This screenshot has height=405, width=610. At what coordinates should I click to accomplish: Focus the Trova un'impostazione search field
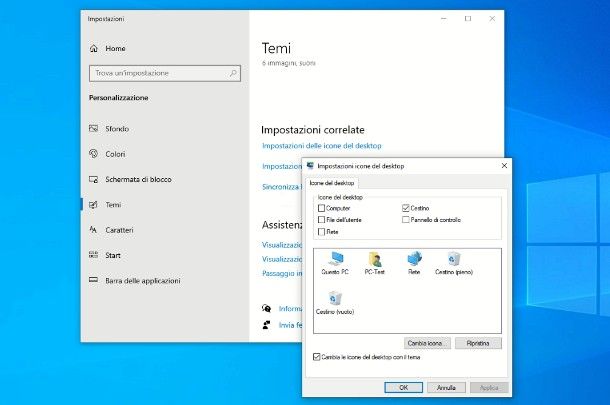[x=165, y=73]
